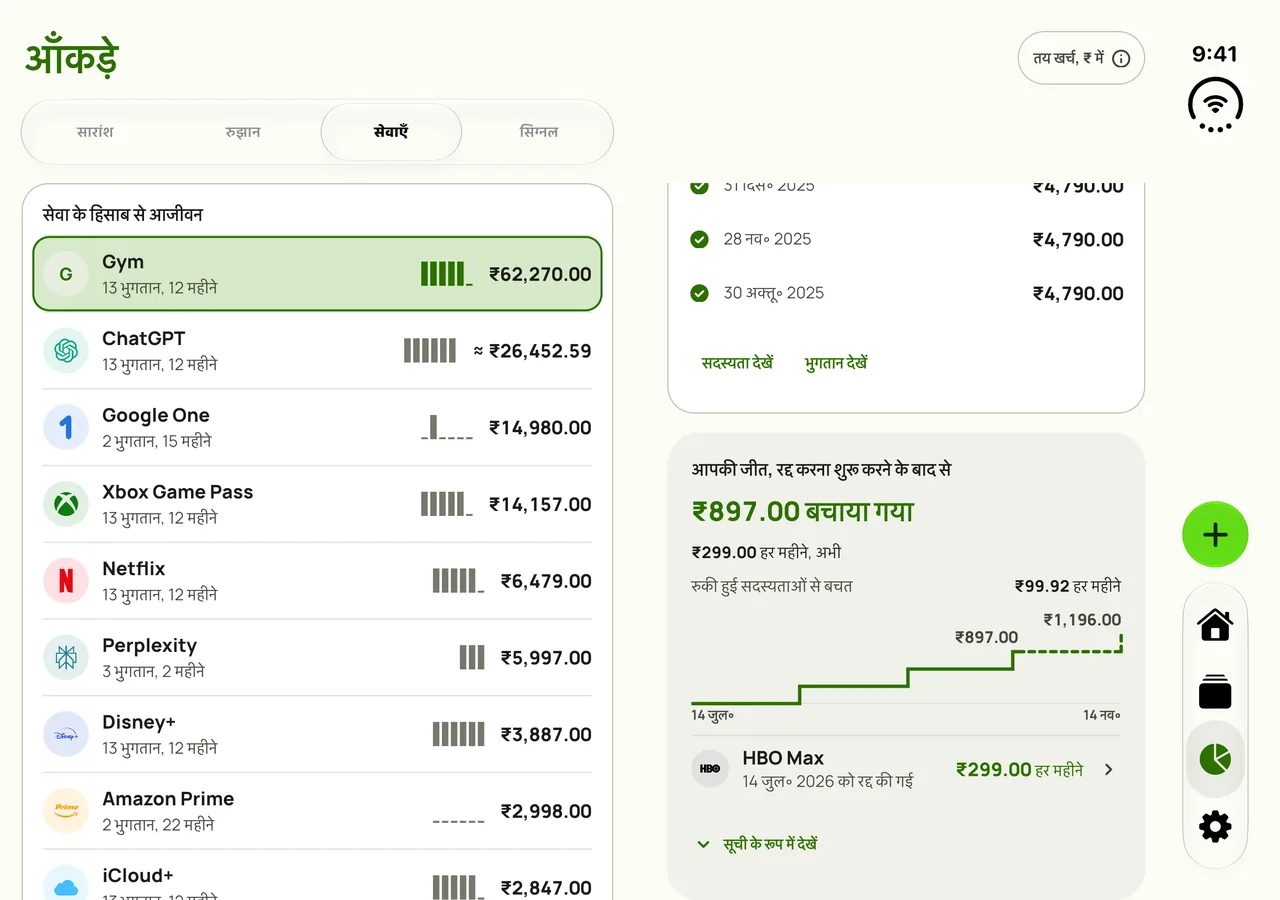This screenshot has height=900, width=1280.
Task: Click the ₹99.92 हर महीने value
Action: [x=1068, y=586]
